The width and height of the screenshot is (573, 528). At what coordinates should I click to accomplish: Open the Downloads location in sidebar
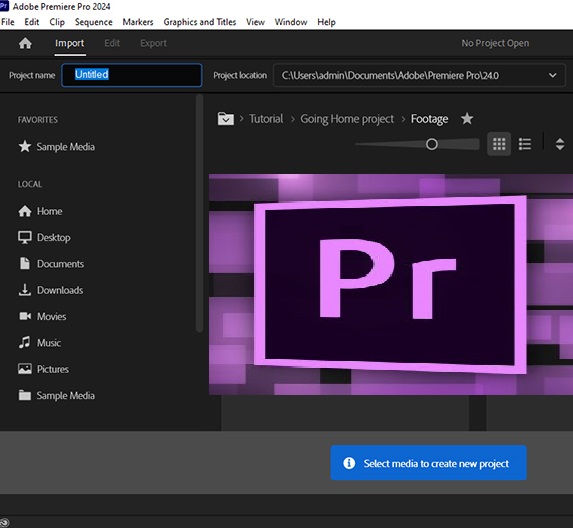(x=51, y=290)
